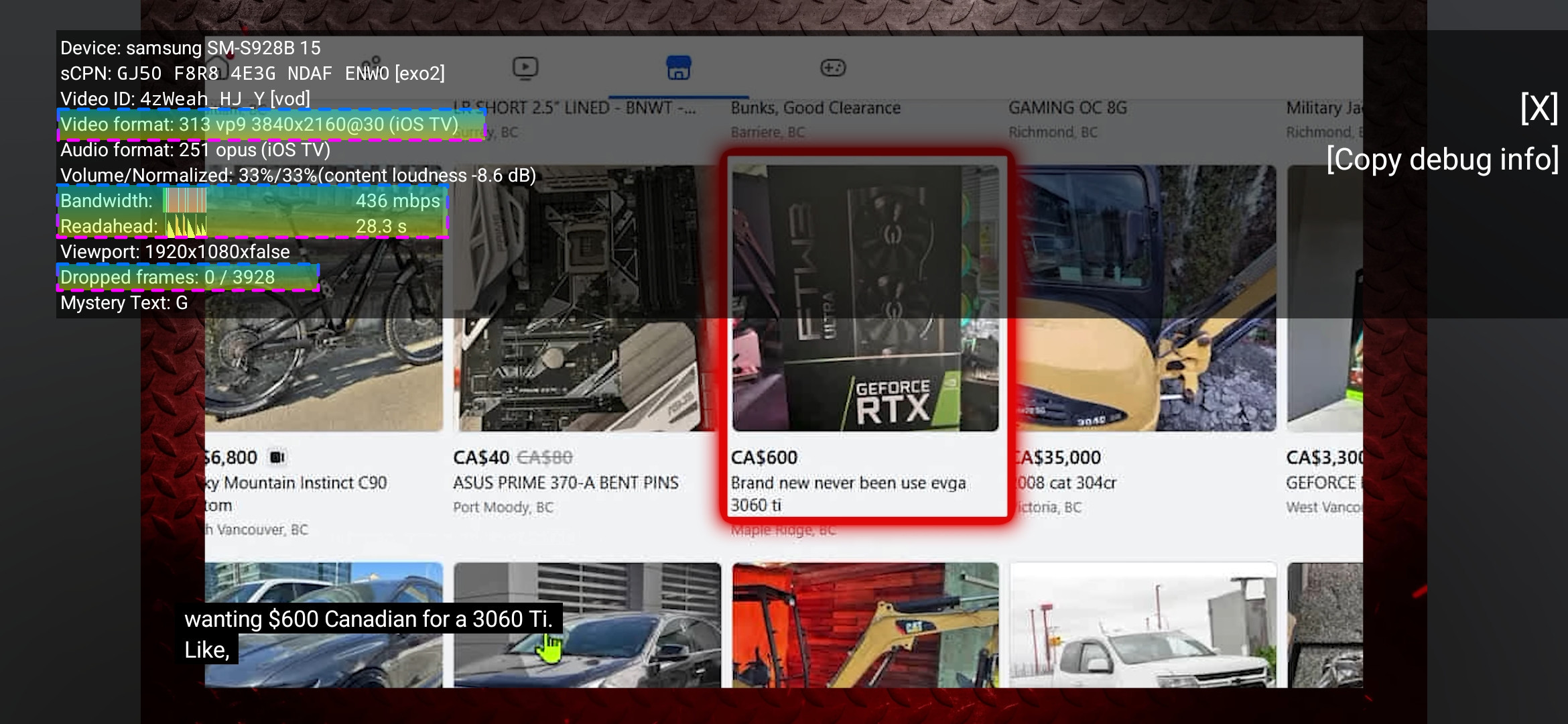The width and height of the screenshot is (1568, 724).
Task: Close the stats overlay with [X]
Action: [1539, 109]
